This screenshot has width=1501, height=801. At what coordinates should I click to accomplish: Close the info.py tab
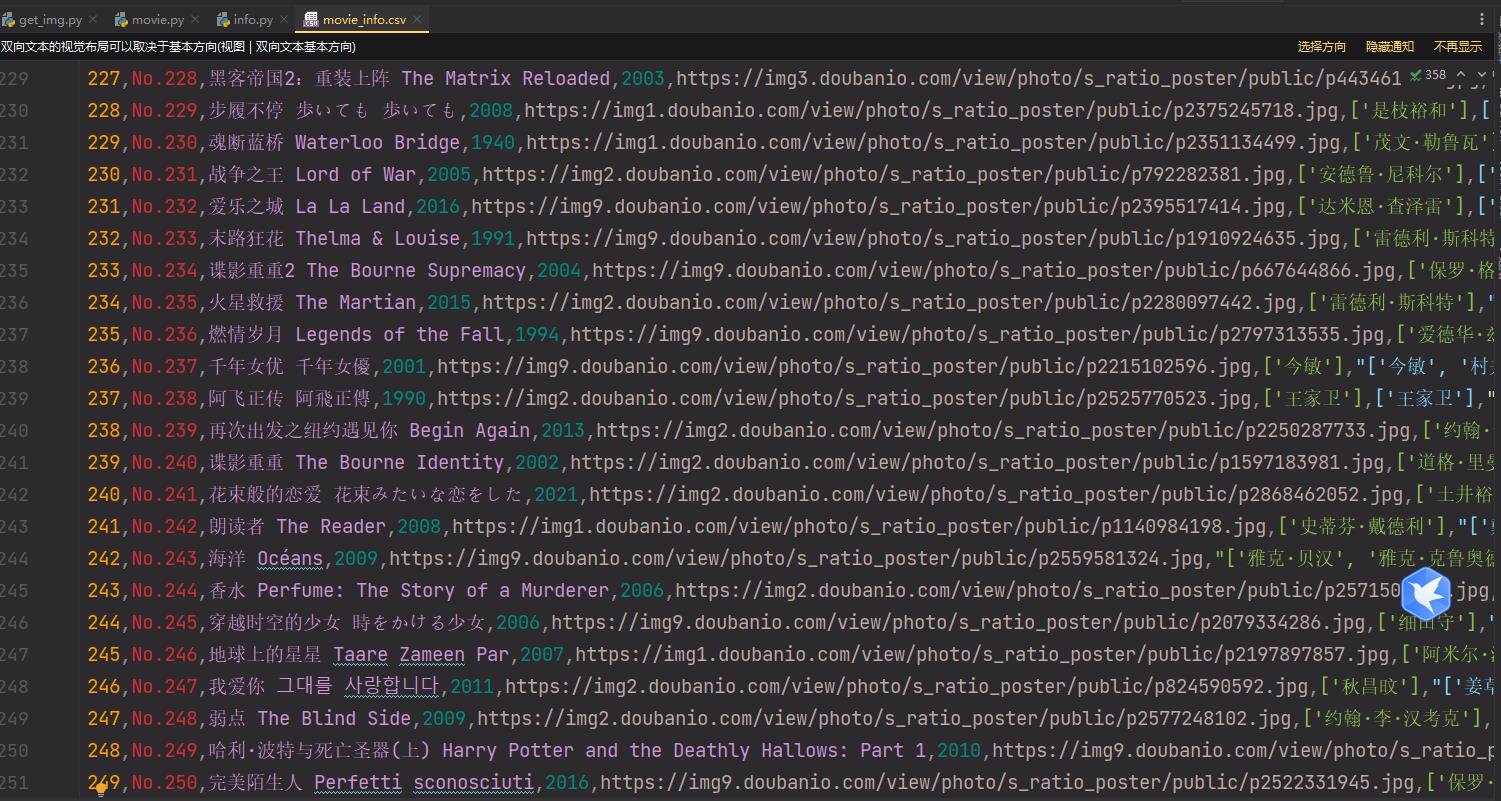[x=284, y=19]
